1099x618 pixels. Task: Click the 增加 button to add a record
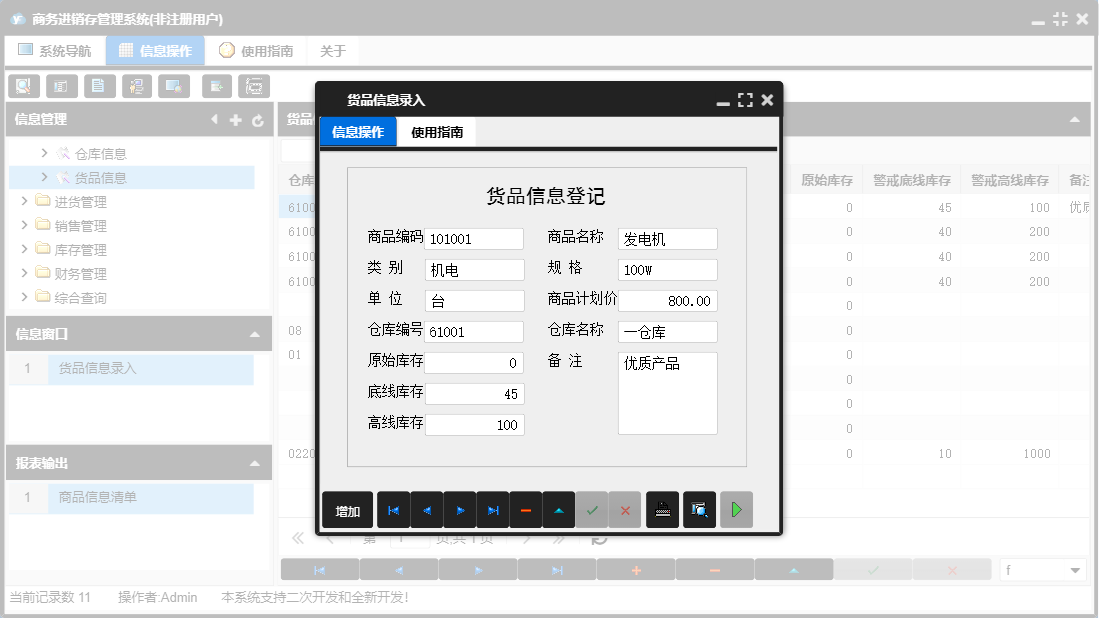347,510
